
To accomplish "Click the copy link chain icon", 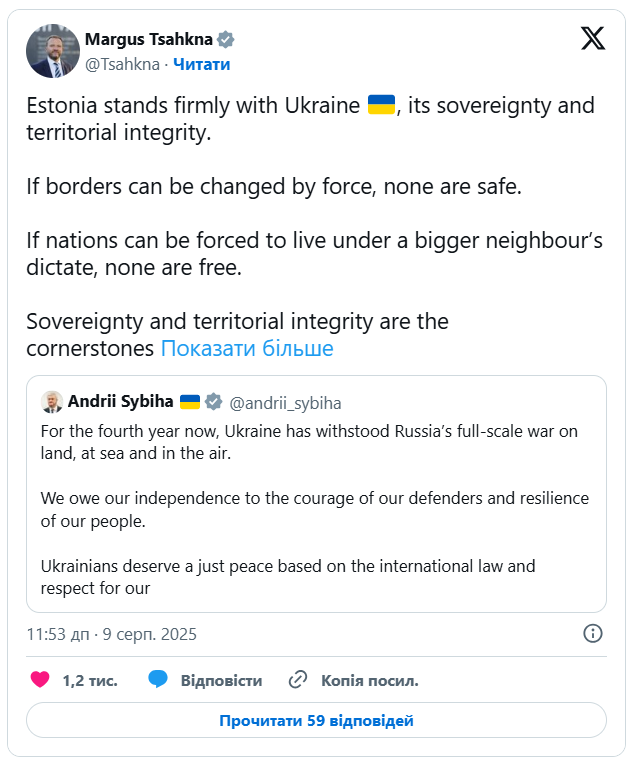I will point(297,680).
